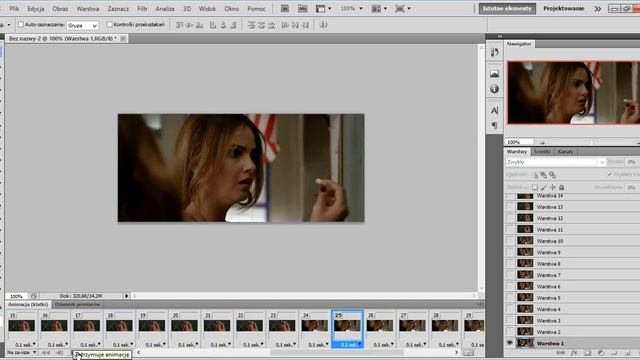Screen dimensions: 640x360
Task: Open the Character panel icon in the dock
Action: coord(494,110)
